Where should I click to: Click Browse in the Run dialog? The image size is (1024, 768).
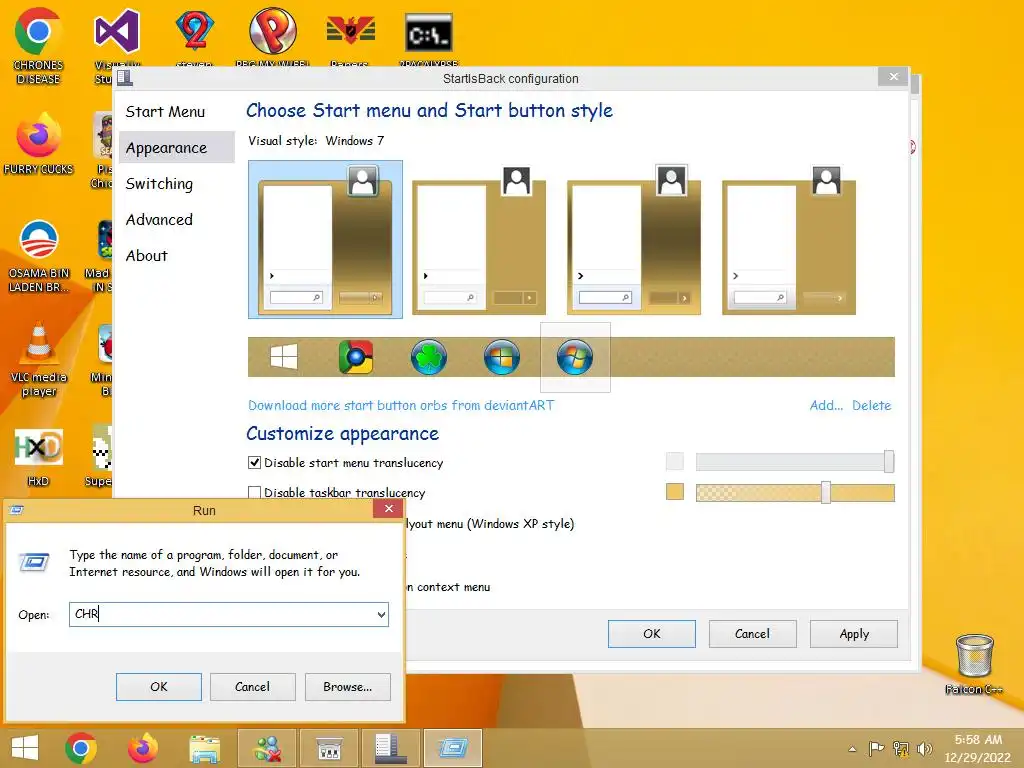[347, 686]
